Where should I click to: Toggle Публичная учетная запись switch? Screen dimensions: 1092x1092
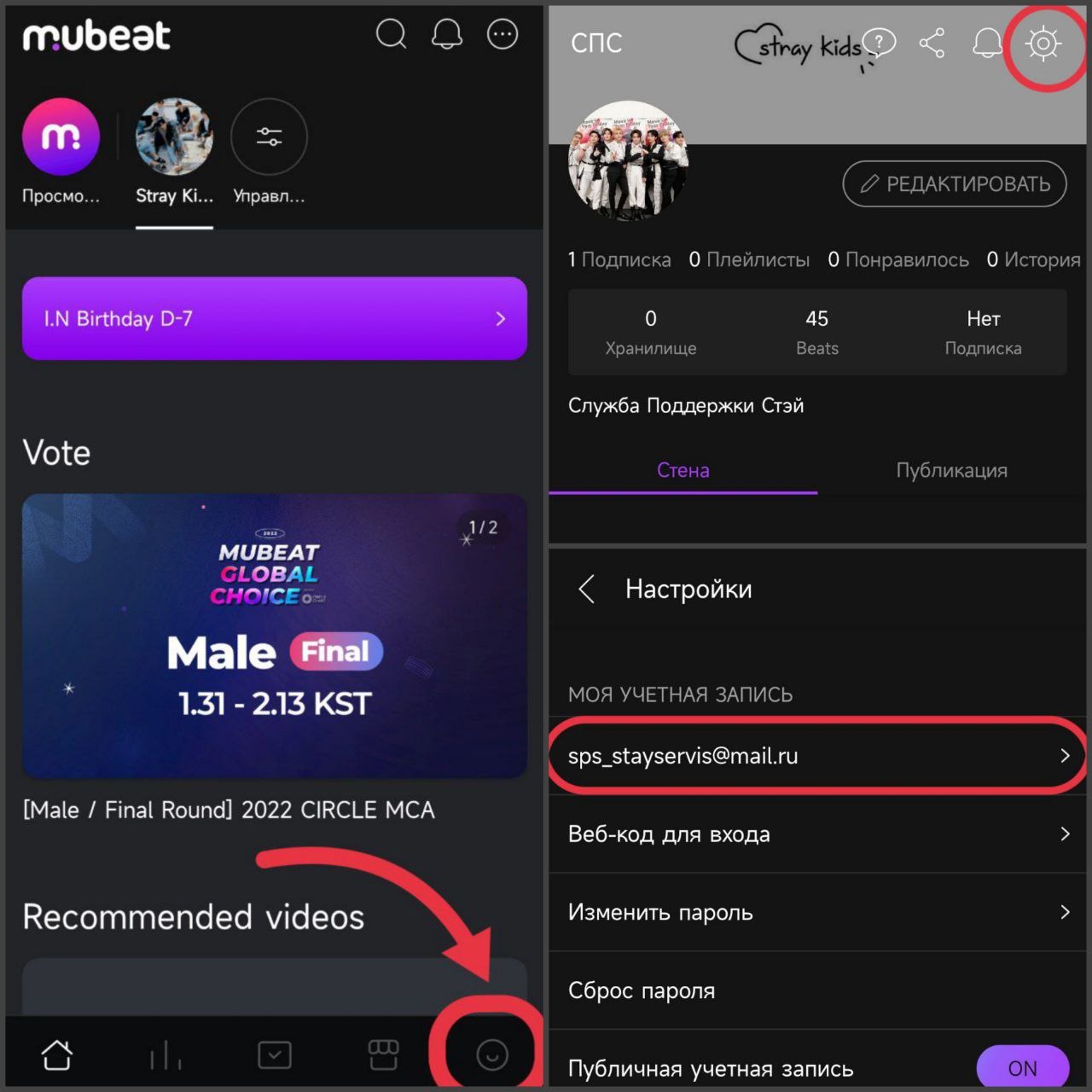(x=1022, y=1067)
